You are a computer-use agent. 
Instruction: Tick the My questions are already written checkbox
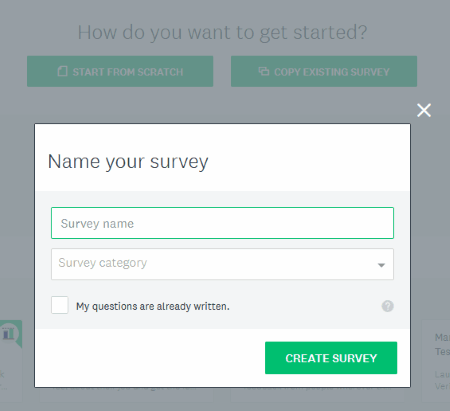click(x=60, y=305)
